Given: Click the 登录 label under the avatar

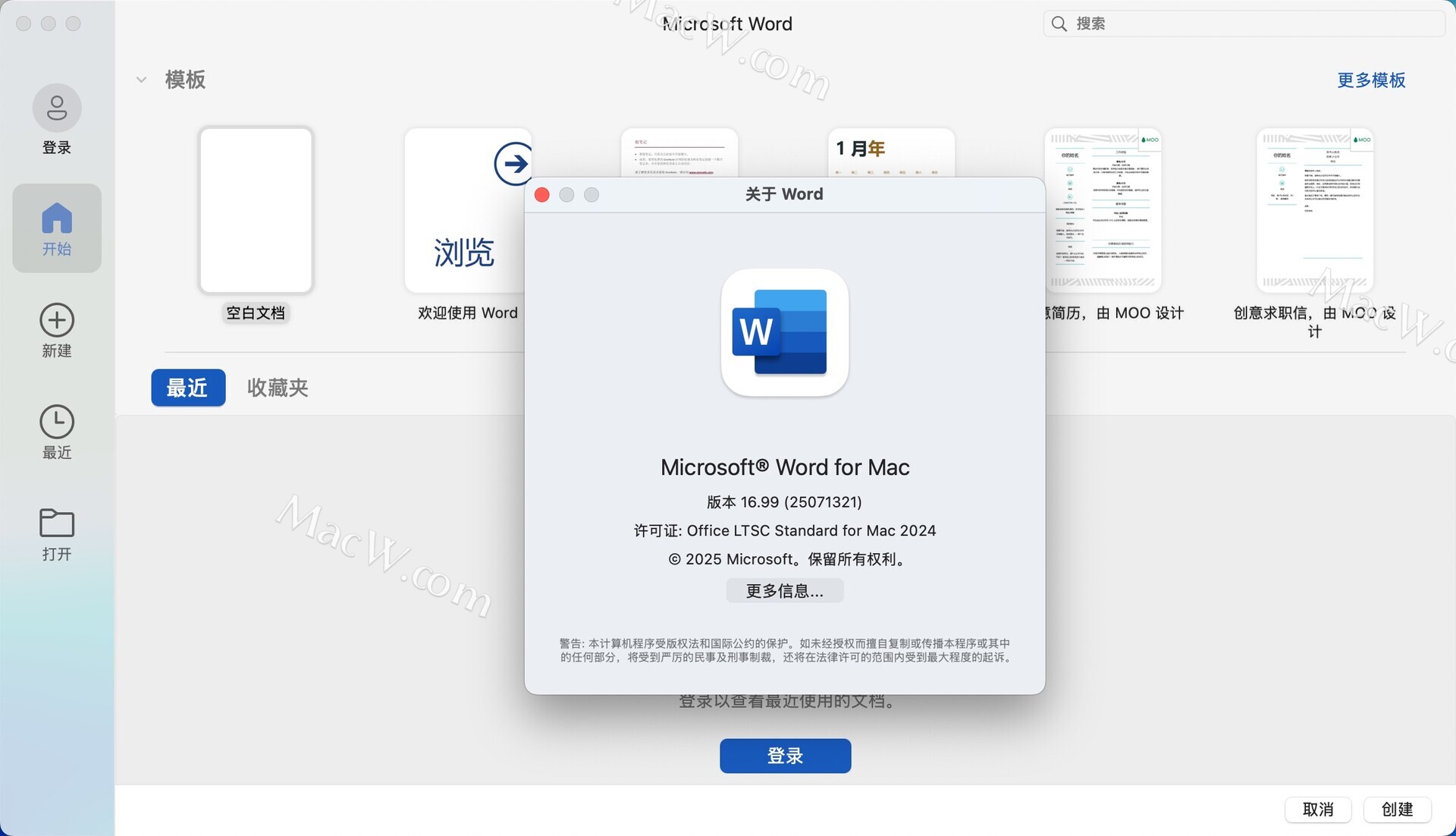Looking at the screenshot, I should pyautogui.click(x=57, y=147).
